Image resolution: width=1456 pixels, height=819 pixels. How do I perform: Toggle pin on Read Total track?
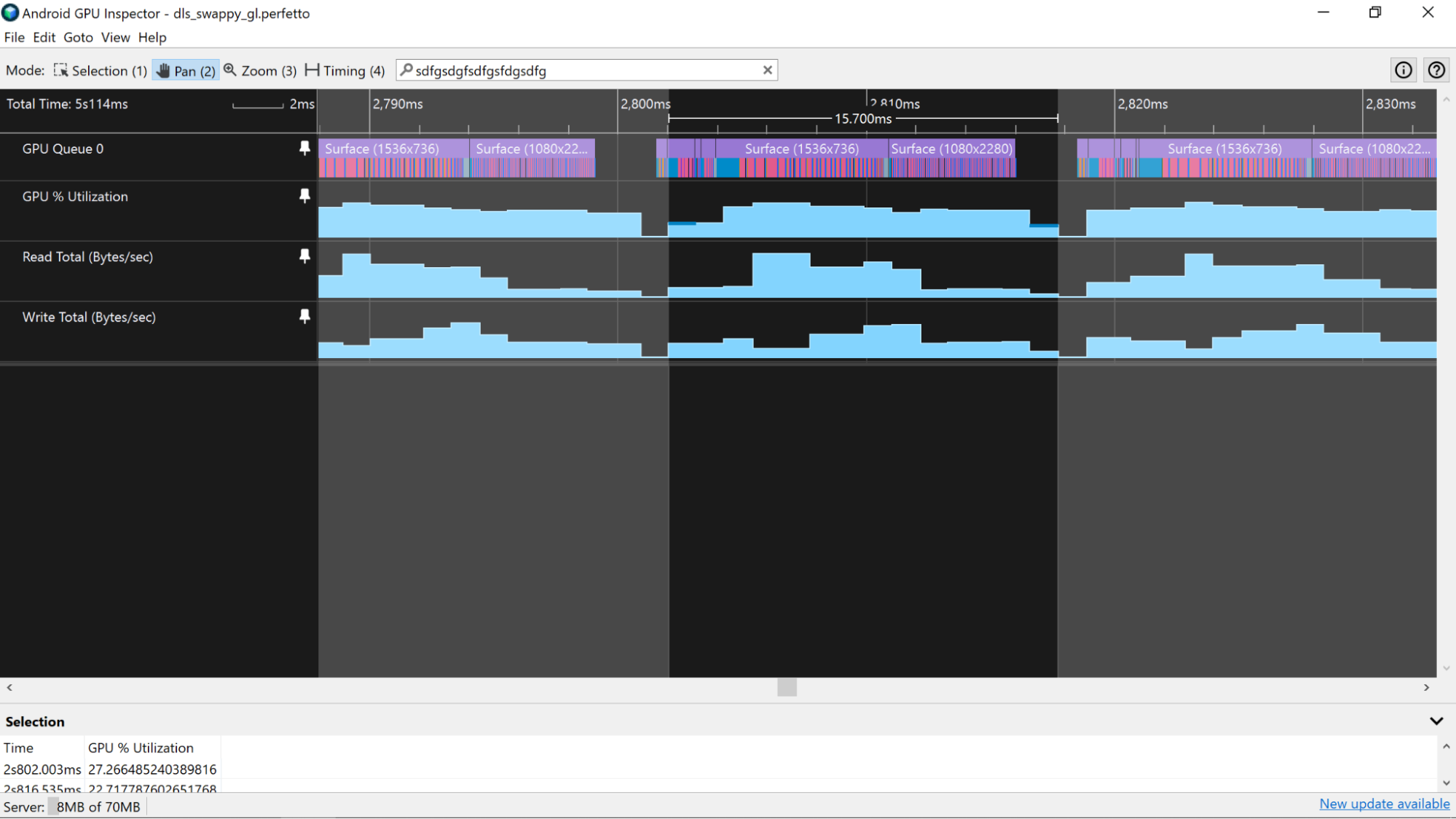pyautogui.click(x=304, y=256)
